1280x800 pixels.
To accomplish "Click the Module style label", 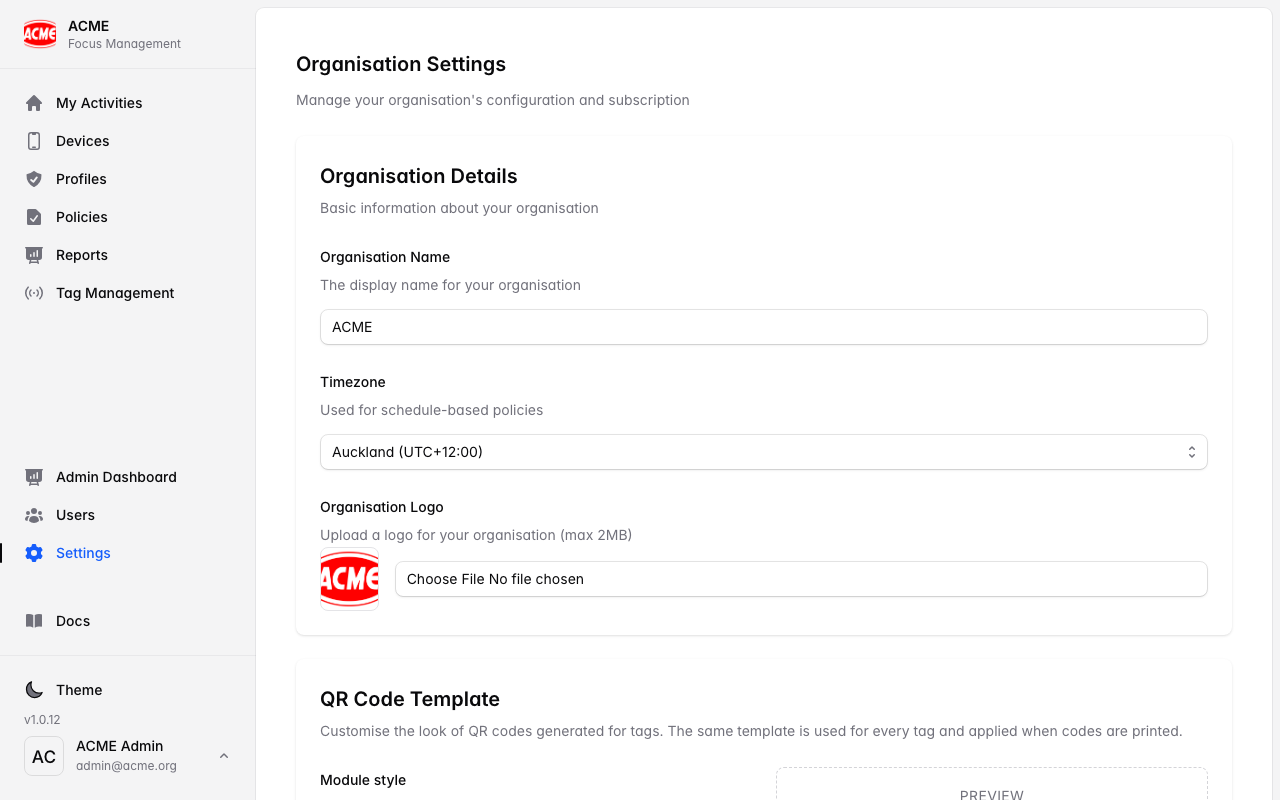I will (x=363, y=780).
